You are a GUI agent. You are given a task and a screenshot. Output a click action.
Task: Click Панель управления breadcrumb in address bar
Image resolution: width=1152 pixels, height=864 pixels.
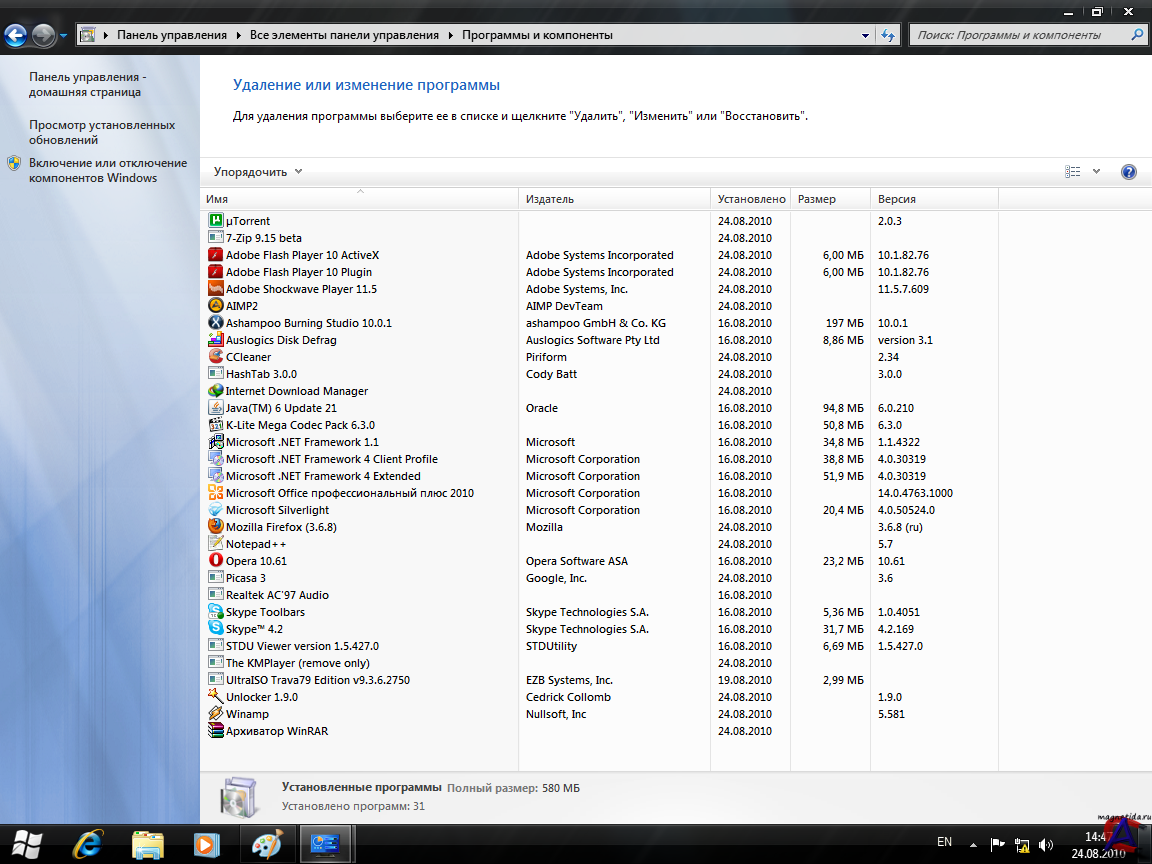(172, 35)
